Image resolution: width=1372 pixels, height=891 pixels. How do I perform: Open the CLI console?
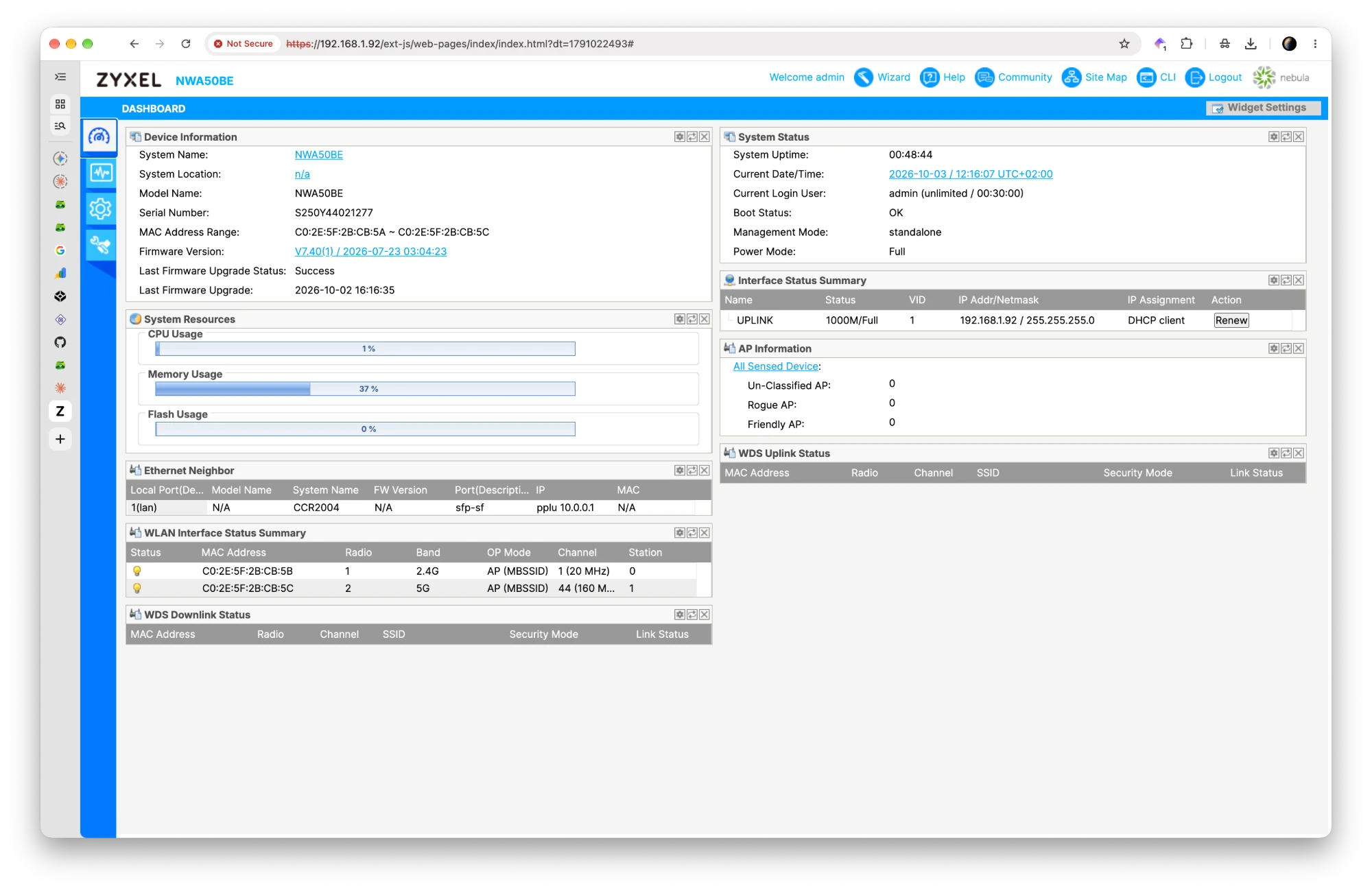(x=1157, y=78)
